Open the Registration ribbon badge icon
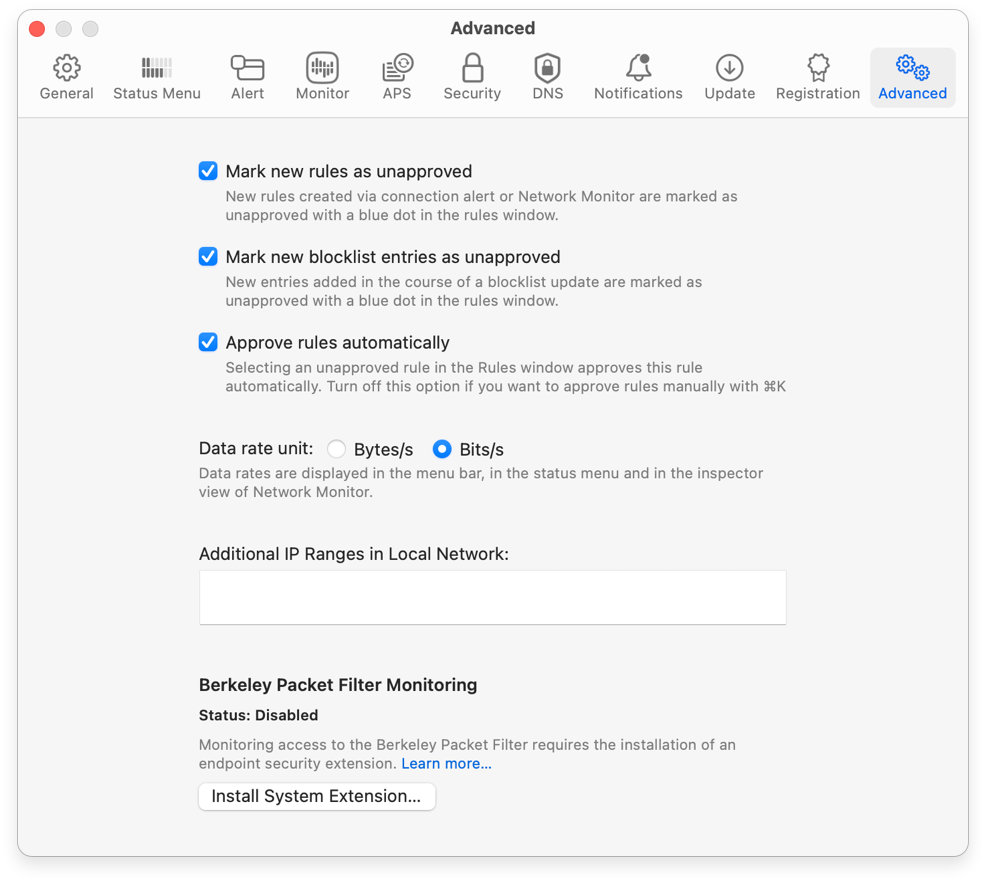Viewport: 986px width, 882px height. [x=818, y=67]
